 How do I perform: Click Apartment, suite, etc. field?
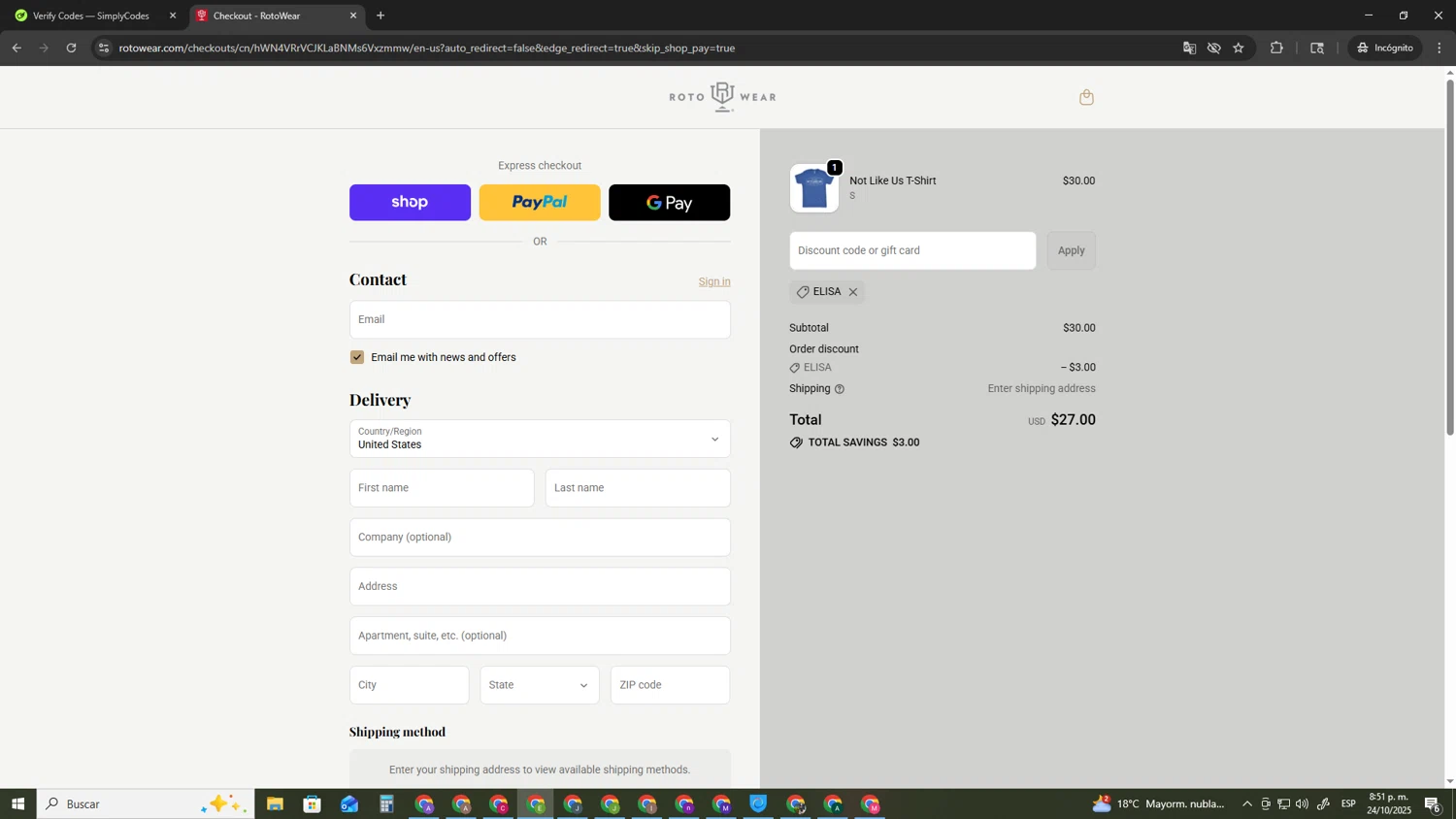pyautogui.click(x=540, y=636)
